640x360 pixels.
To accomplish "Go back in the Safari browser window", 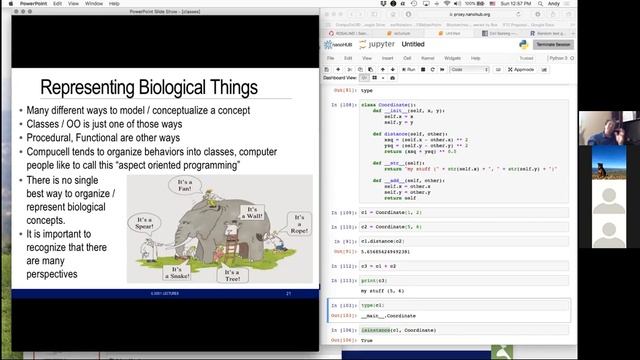I will tap(351, 14).
